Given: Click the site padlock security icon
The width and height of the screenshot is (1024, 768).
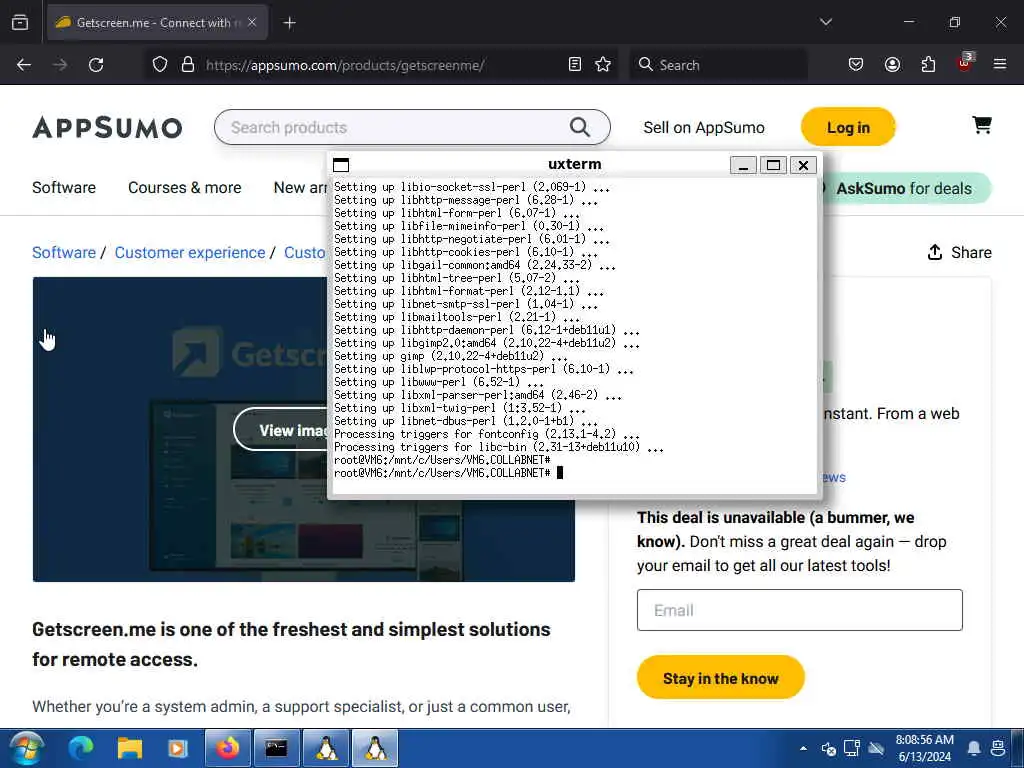Looking at the screenshot, I should pos(188,65).
